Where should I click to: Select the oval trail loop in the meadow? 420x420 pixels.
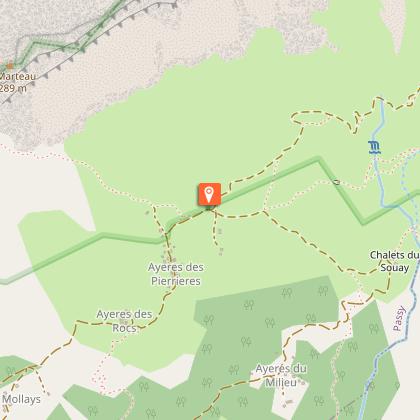[x=310, y=119]
